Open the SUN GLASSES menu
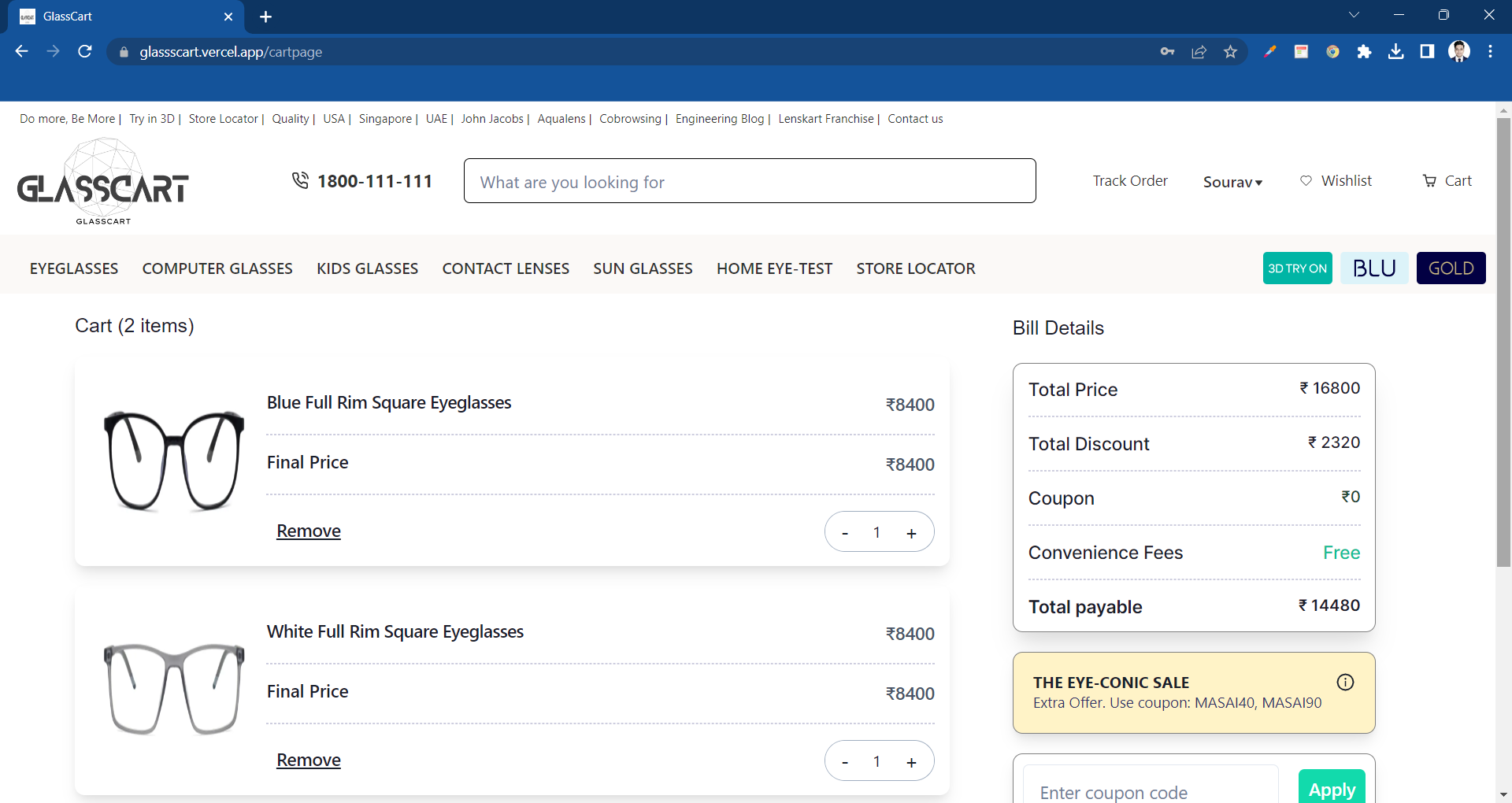 (x=643, y=268)
